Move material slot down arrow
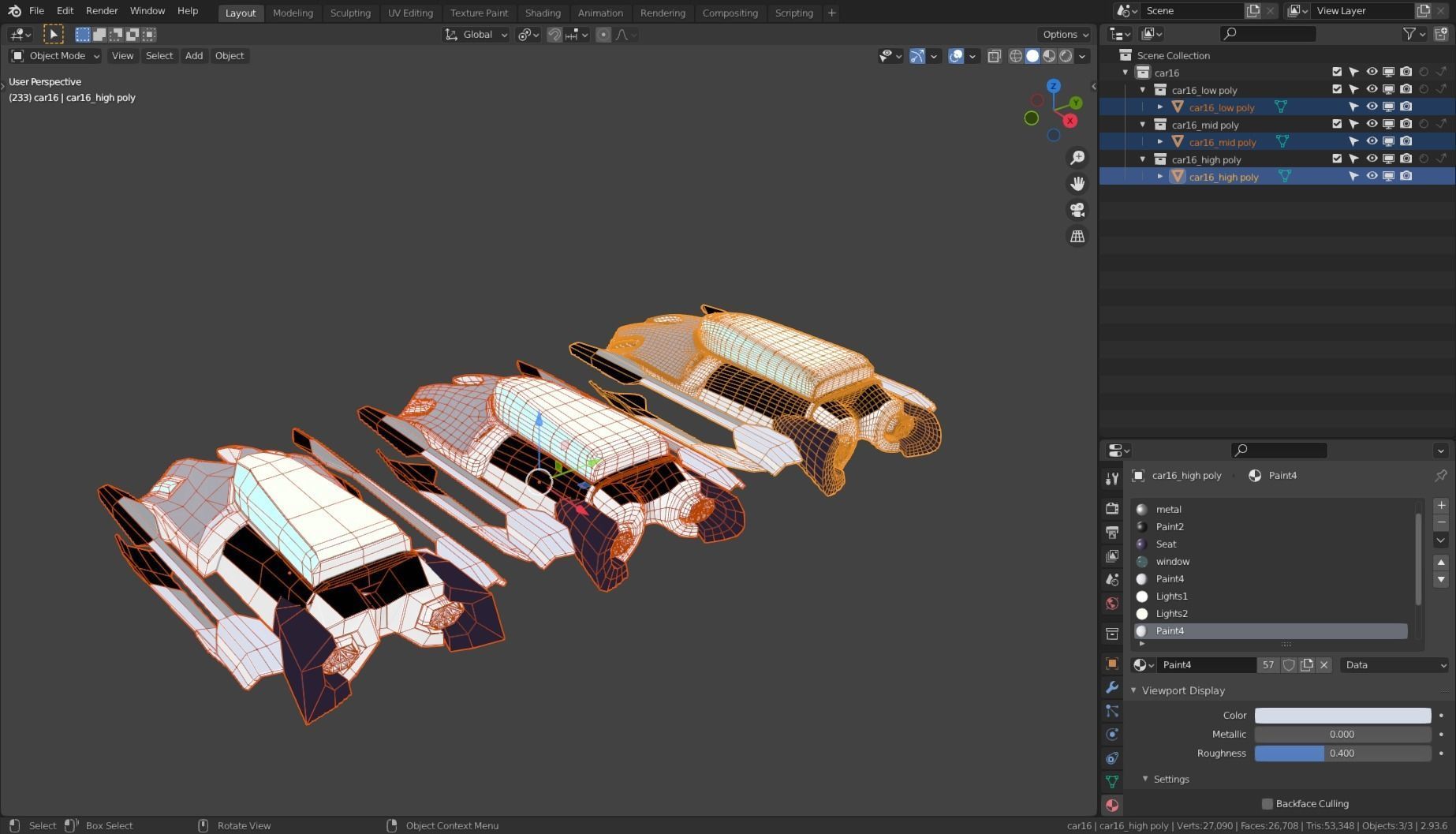The width and height of the screenshot is (1456, 834). pyautogui.click(x=1441, y=579)
